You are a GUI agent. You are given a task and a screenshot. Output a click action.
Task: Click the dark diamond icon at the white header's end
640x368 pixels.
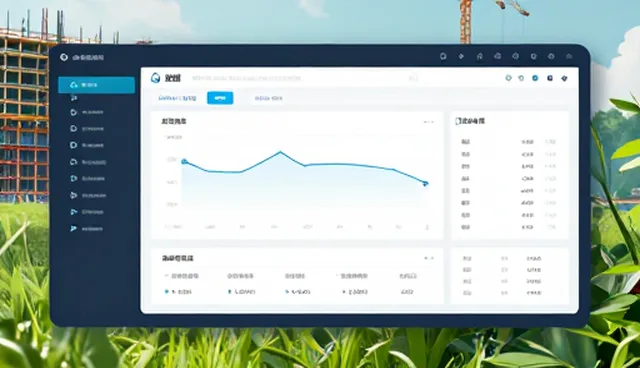pos(564,78)
